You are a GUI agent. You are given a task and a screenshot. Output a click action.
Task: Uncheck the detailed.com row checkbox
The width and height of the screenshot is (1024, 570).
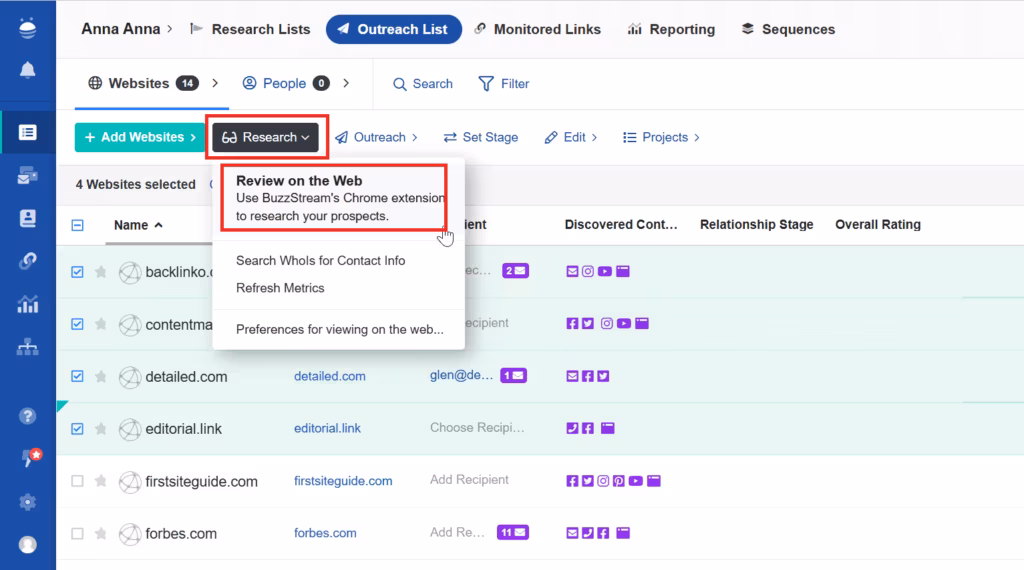77,376
